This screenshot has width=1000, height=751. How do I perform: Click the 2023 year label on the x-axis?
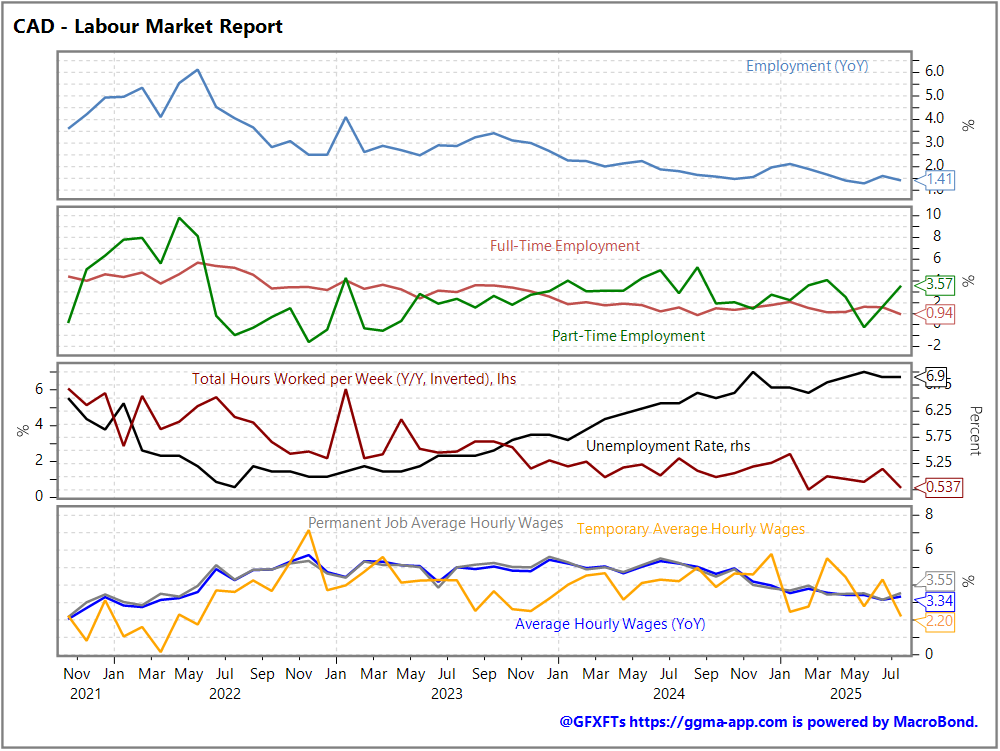446,694
